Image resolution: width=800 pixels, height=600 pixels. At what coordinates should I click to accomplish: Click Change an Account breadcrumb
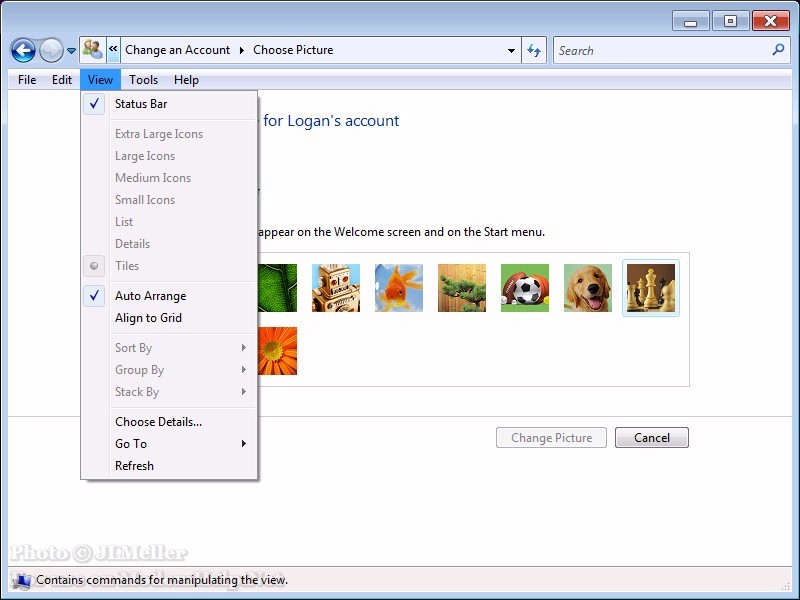[x=178, y=50]
